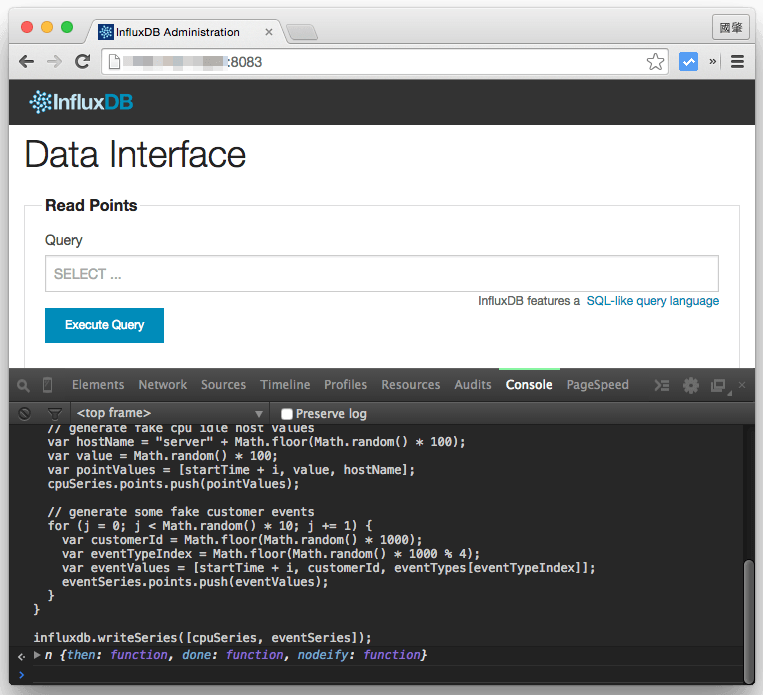The height and width of the screenshot is (695, 763).
Task: Click the 'Data Interface' heading
Action: point(135,155)
